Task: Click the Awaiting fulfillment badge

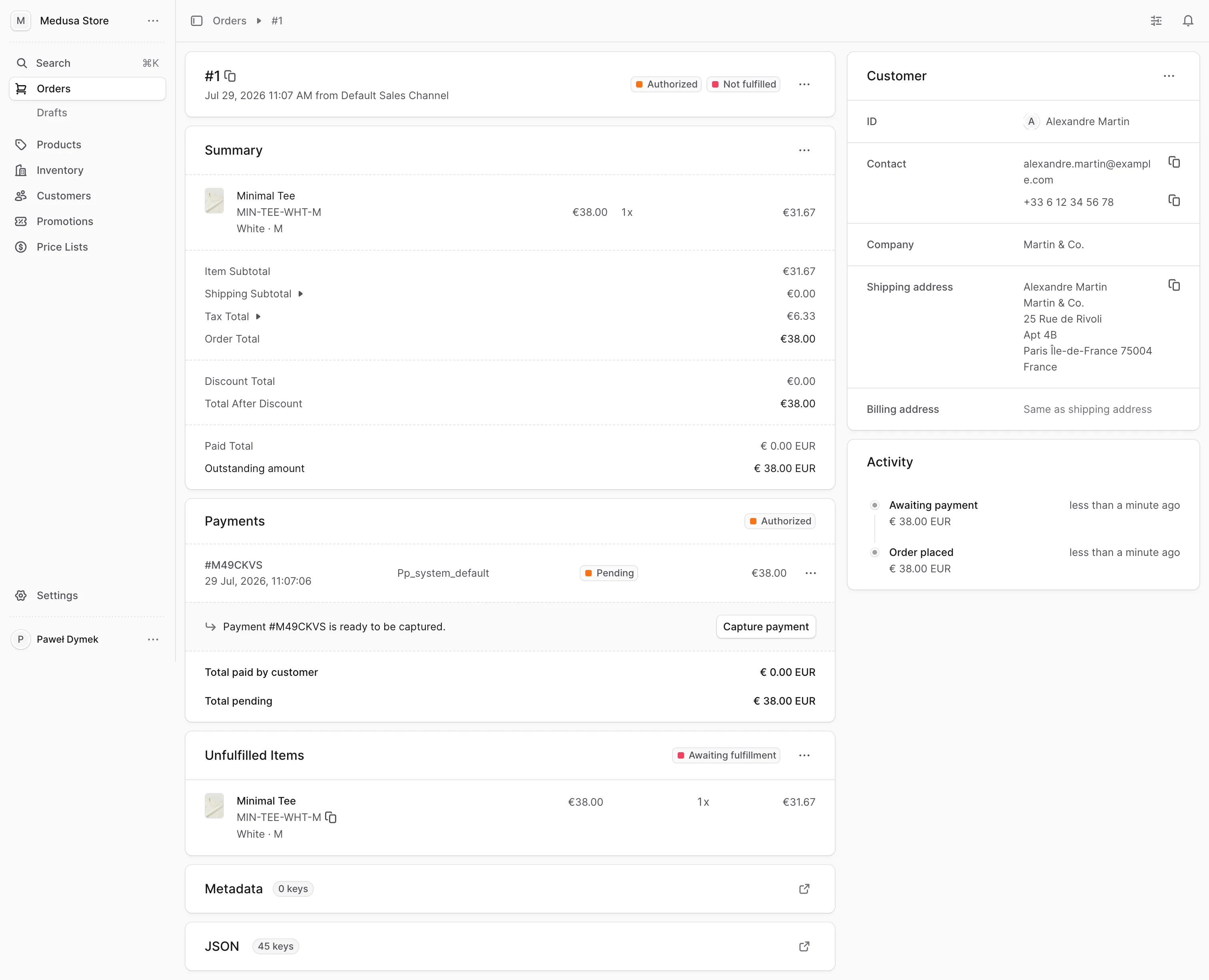Action: tap(726, 756)
